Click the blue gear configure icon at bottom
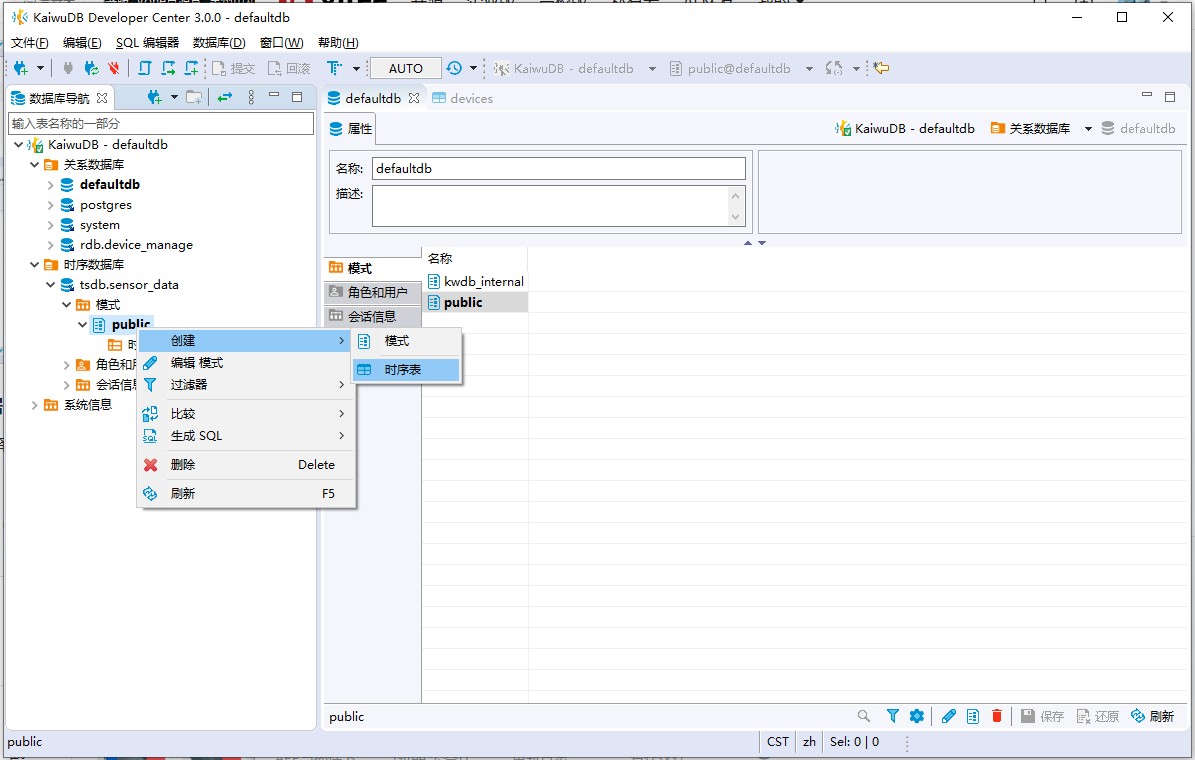 917,716
